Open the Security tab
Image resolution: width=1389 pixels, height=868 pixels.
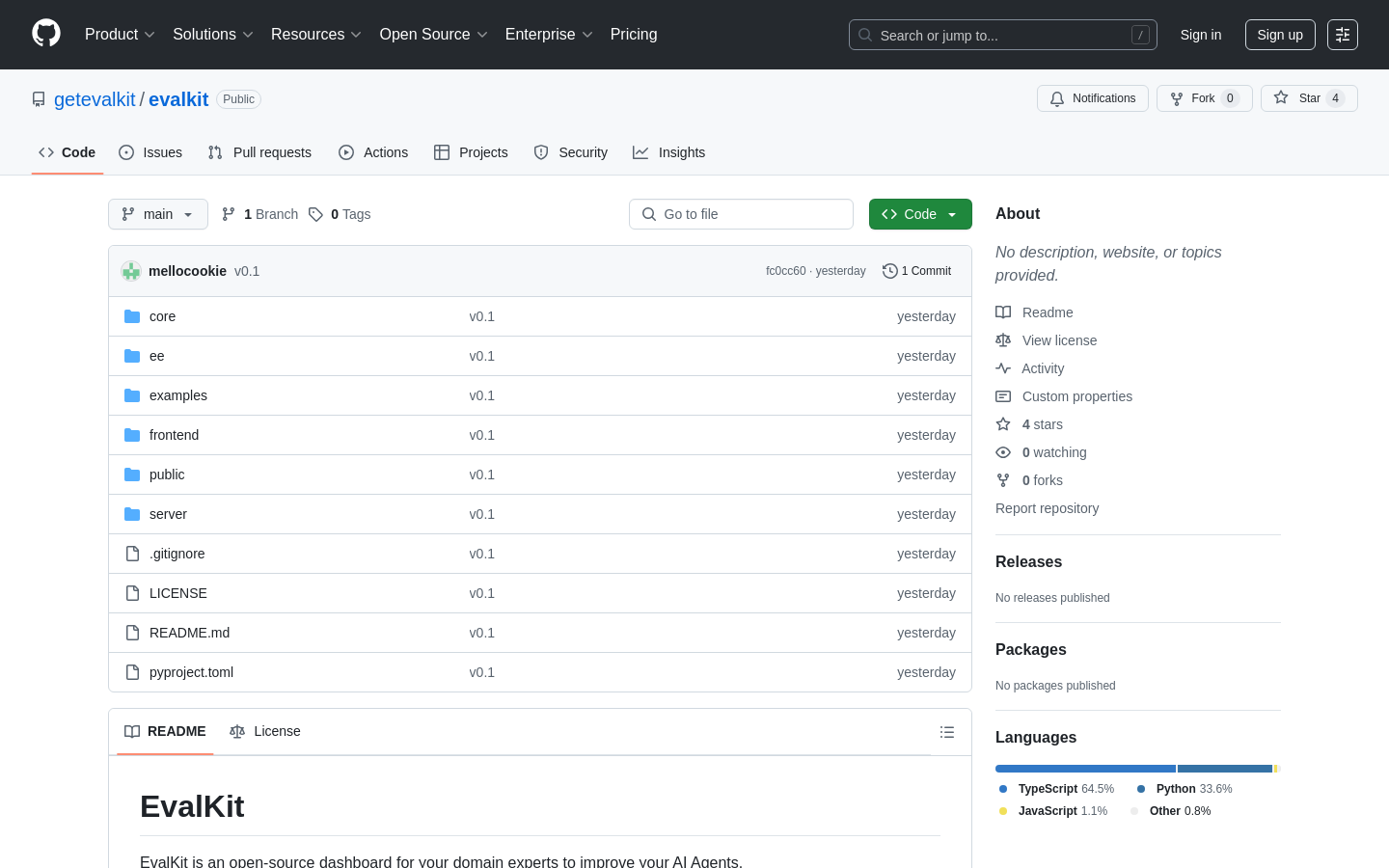571,152
